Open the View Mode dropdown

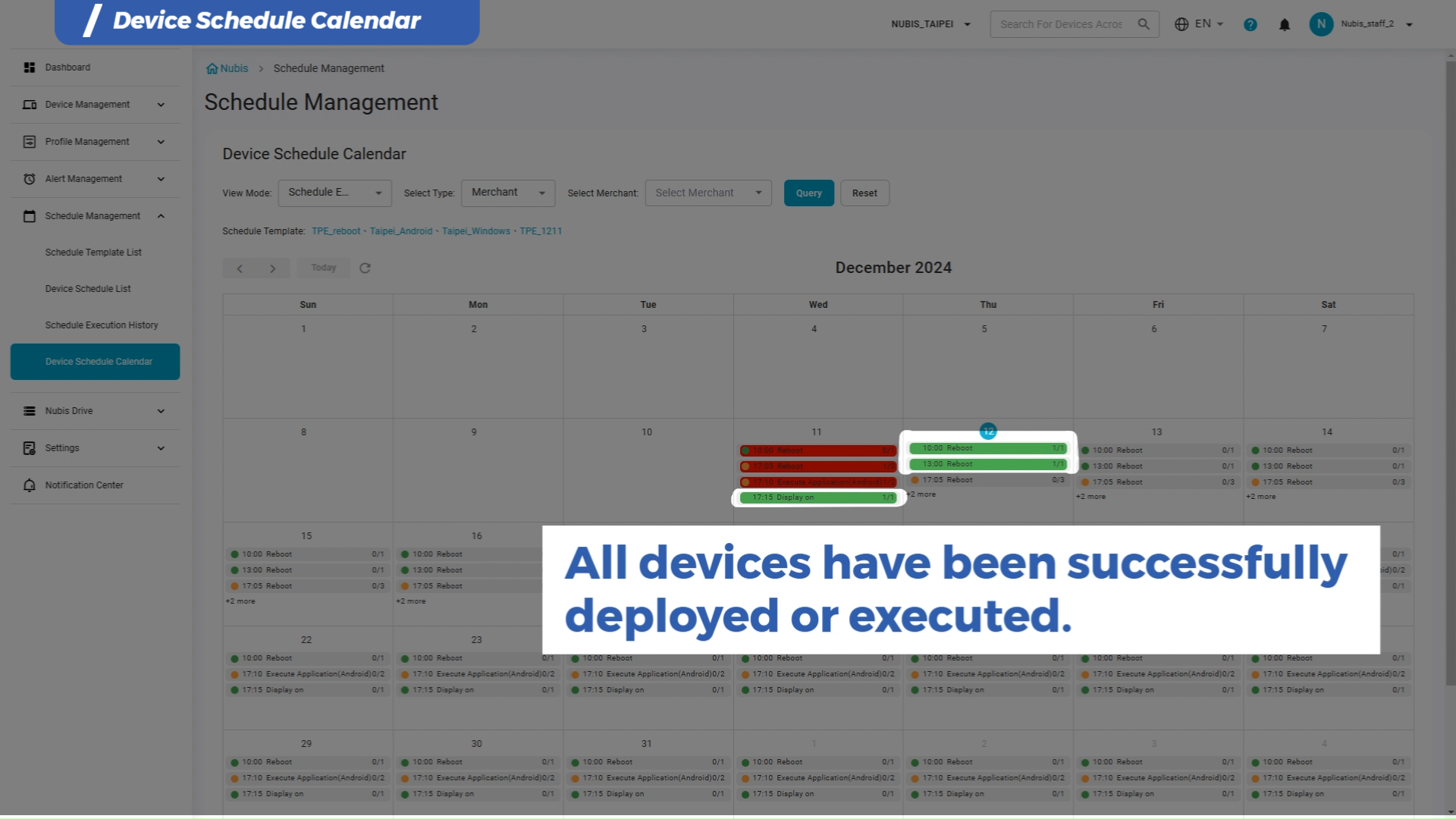[x=334, y=193]
